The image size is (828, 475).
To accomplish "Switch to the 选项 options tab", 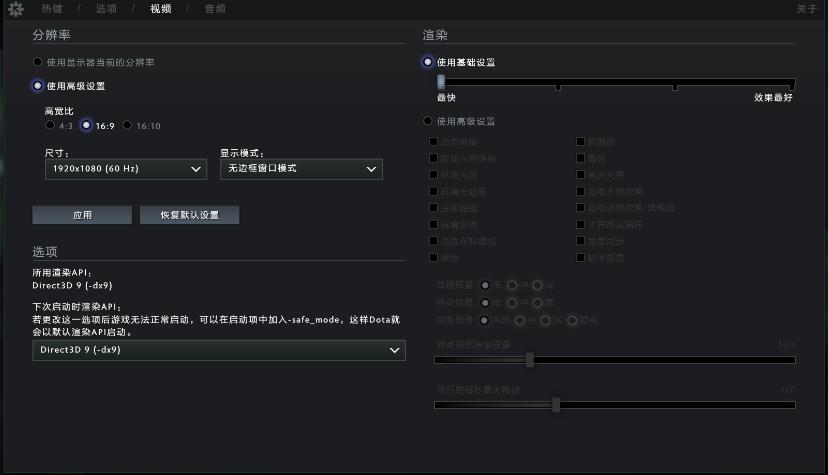I will [106, 9].
